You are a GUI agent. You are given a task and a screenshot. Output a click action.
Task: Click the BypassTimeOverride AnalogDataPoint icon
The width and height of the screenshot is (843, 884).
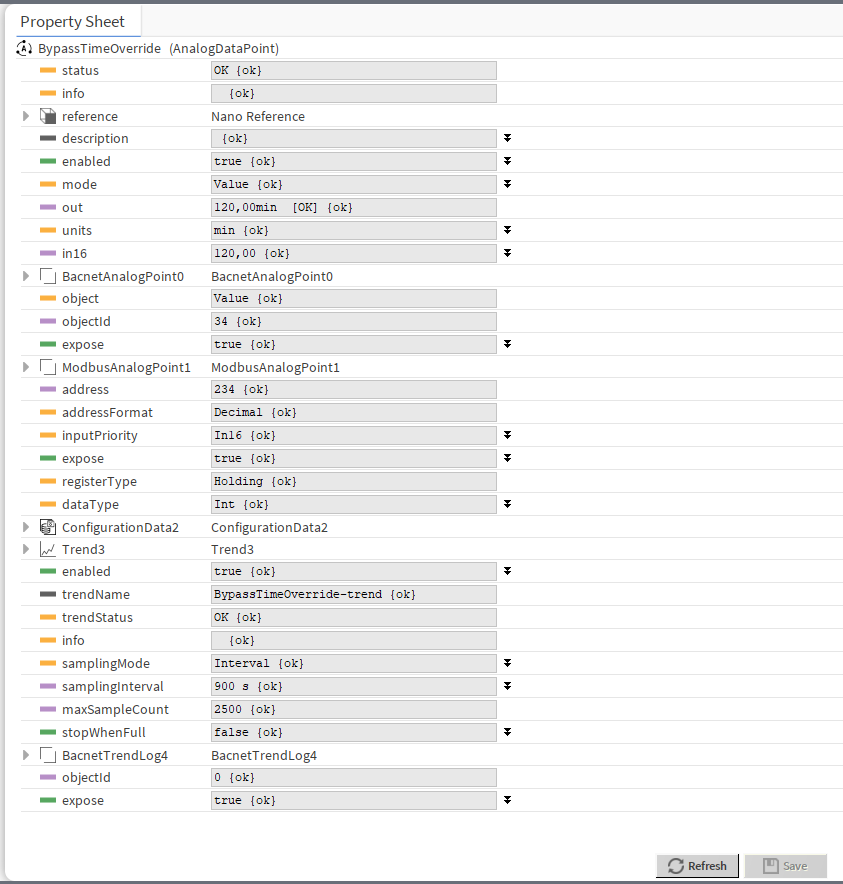(26, 48)
